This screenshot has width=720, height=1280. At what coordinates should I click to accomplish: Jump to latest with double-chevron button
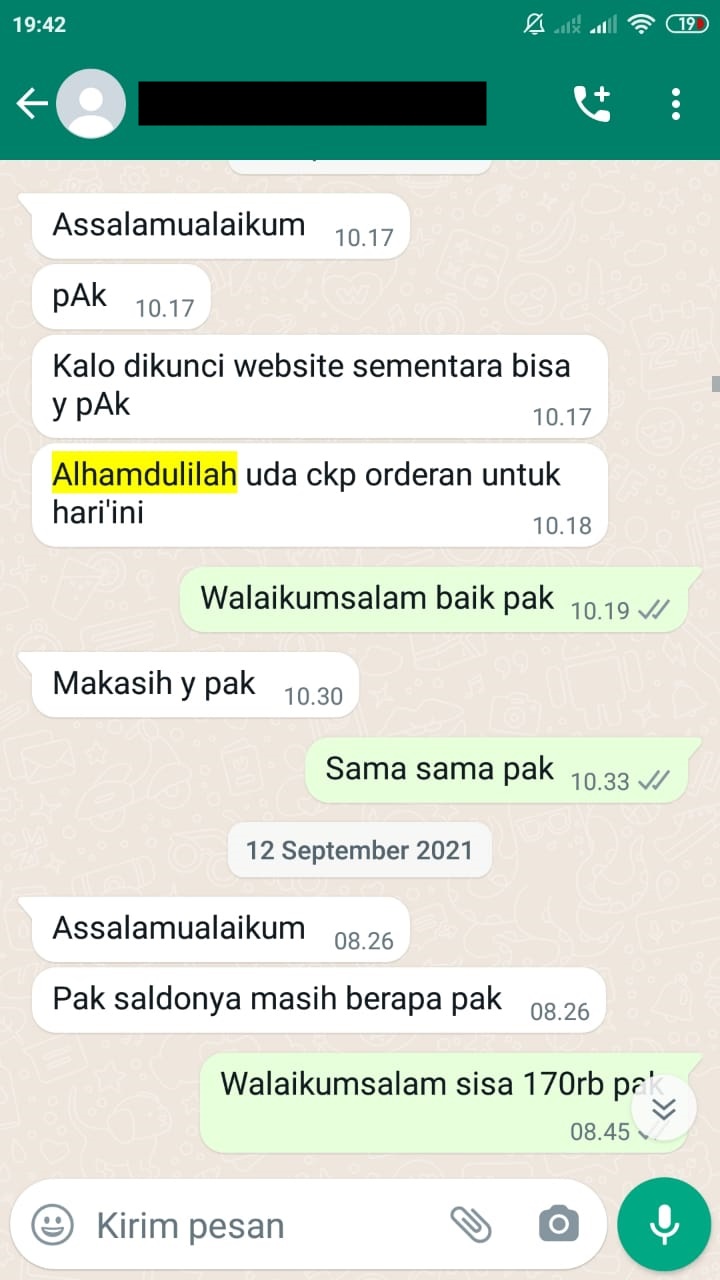point(664,1109)
